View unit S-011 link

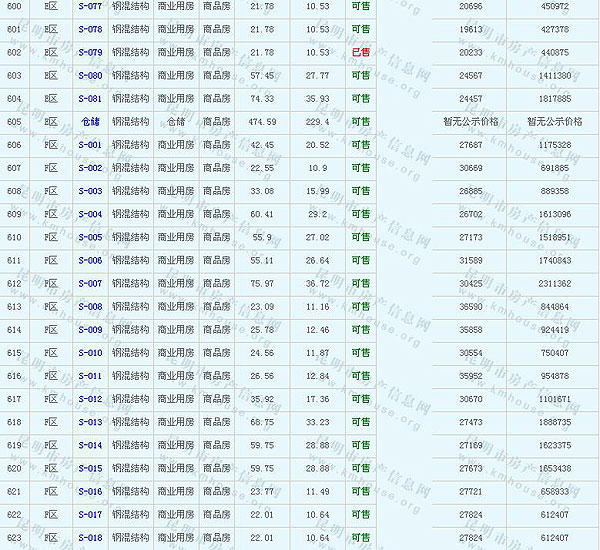click(90, 376)
